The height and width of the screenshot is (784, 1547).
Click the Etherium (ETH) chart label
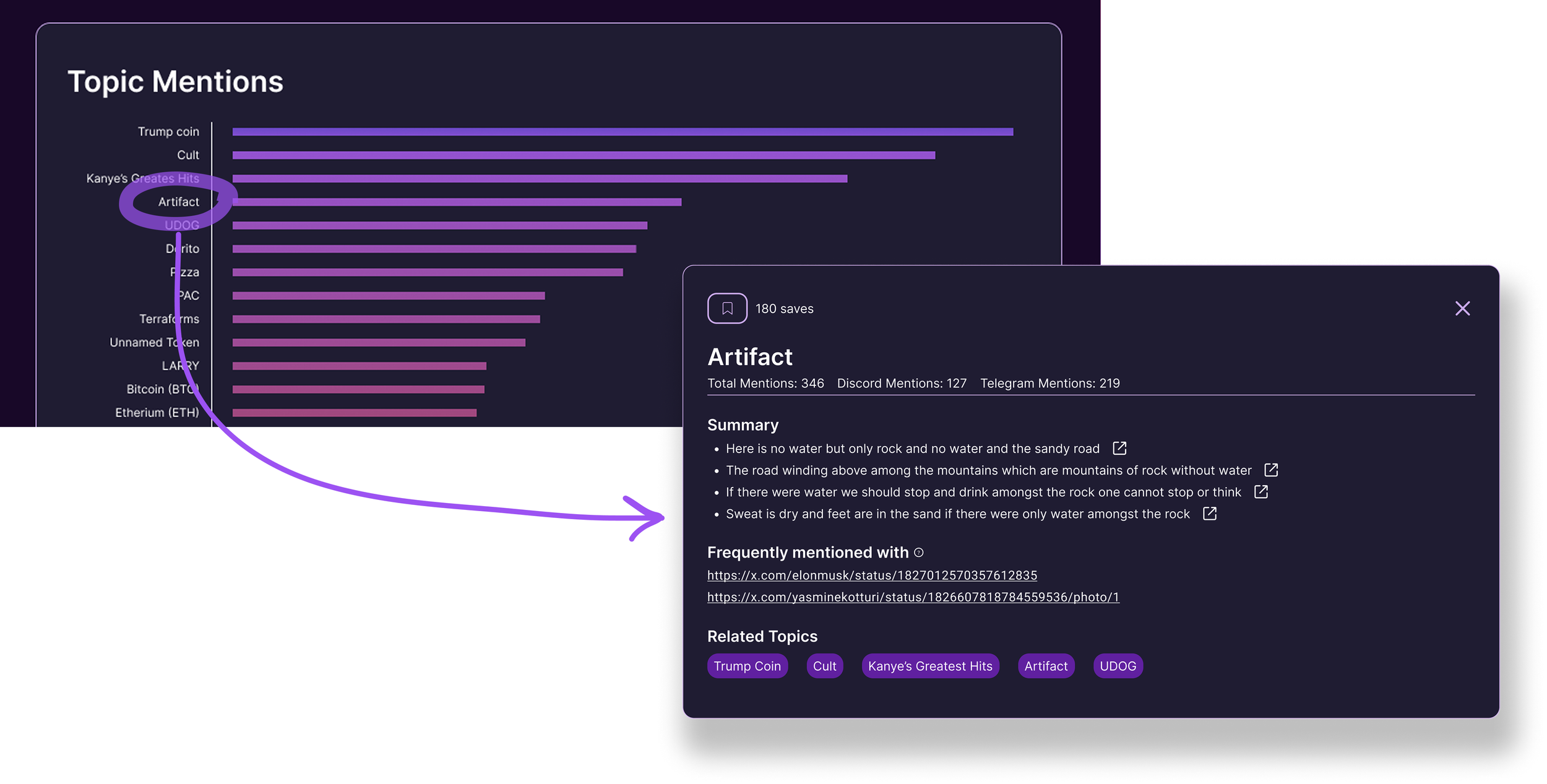coord(157,412)
